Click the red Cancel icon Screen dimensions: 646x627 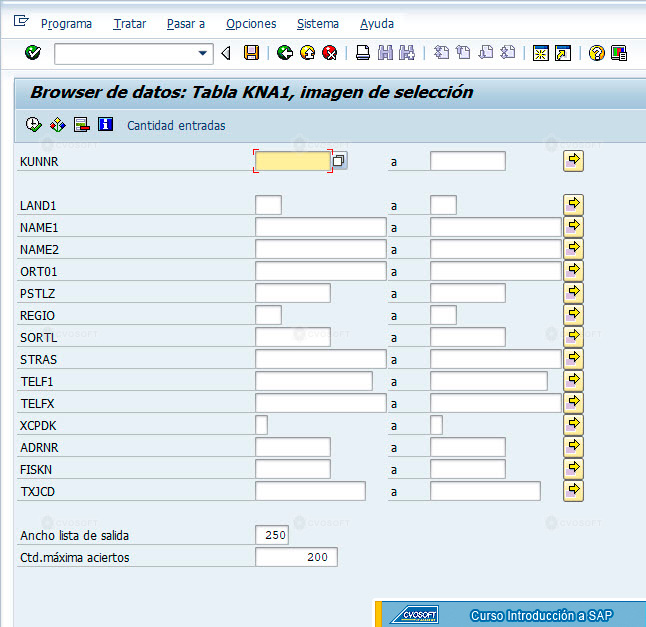(330, 53)
